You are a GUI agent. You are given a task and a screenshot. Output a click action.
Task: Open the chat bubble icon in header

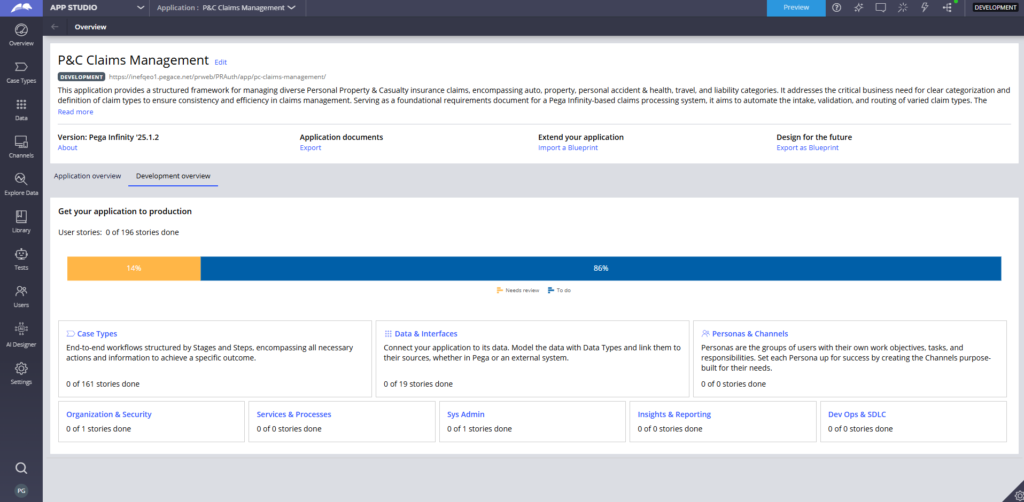coord(880,8)
